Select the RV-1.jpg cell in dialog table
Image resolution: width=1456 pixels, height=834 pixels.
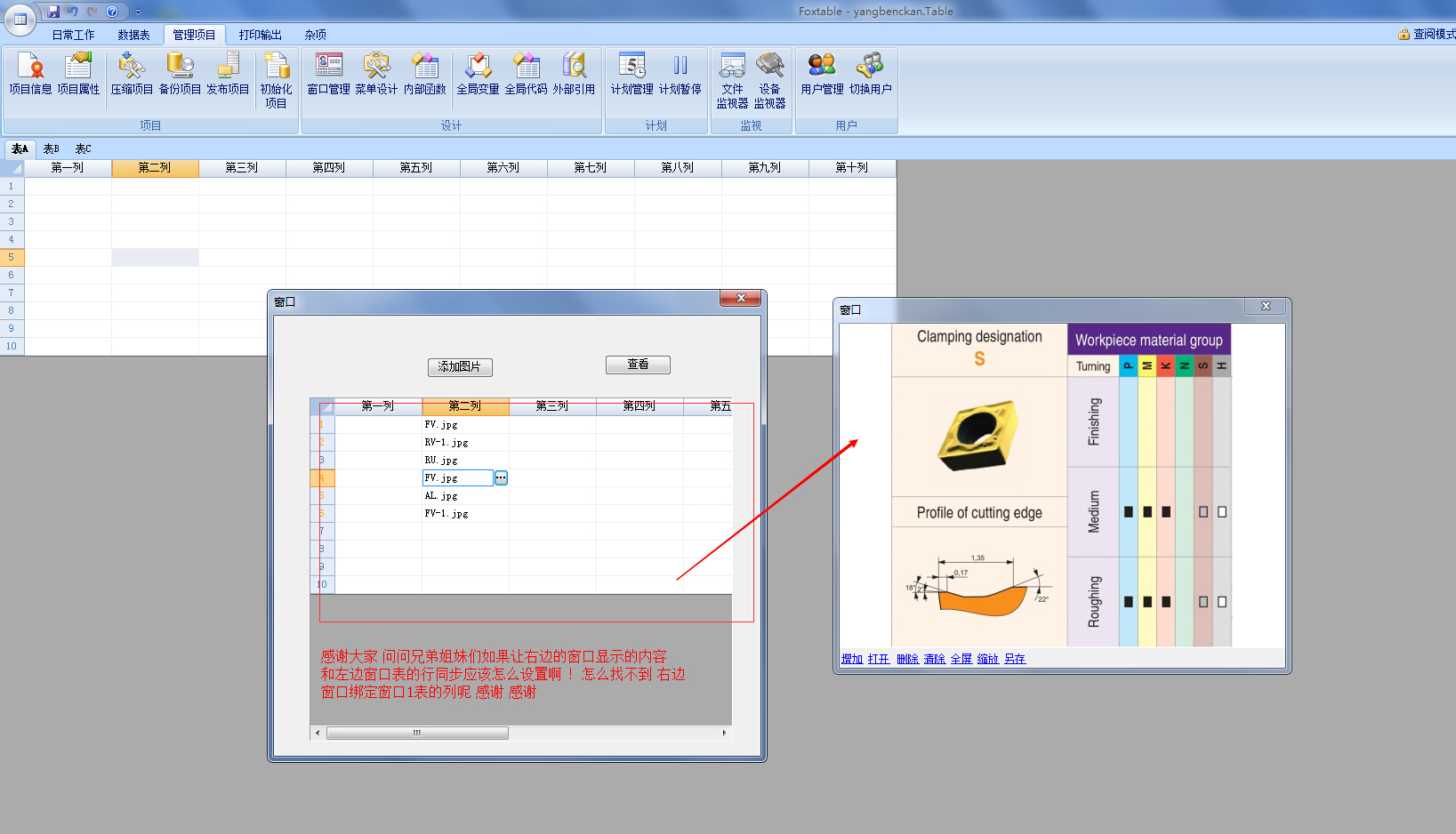coord(465,443)
